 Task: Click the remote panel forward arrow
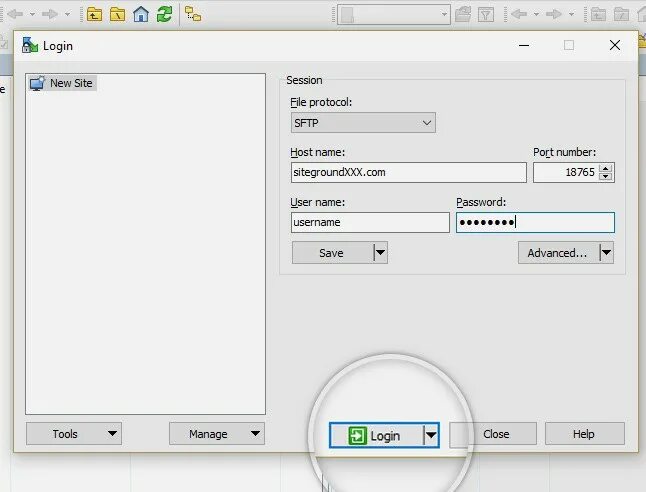click(554, 14)
